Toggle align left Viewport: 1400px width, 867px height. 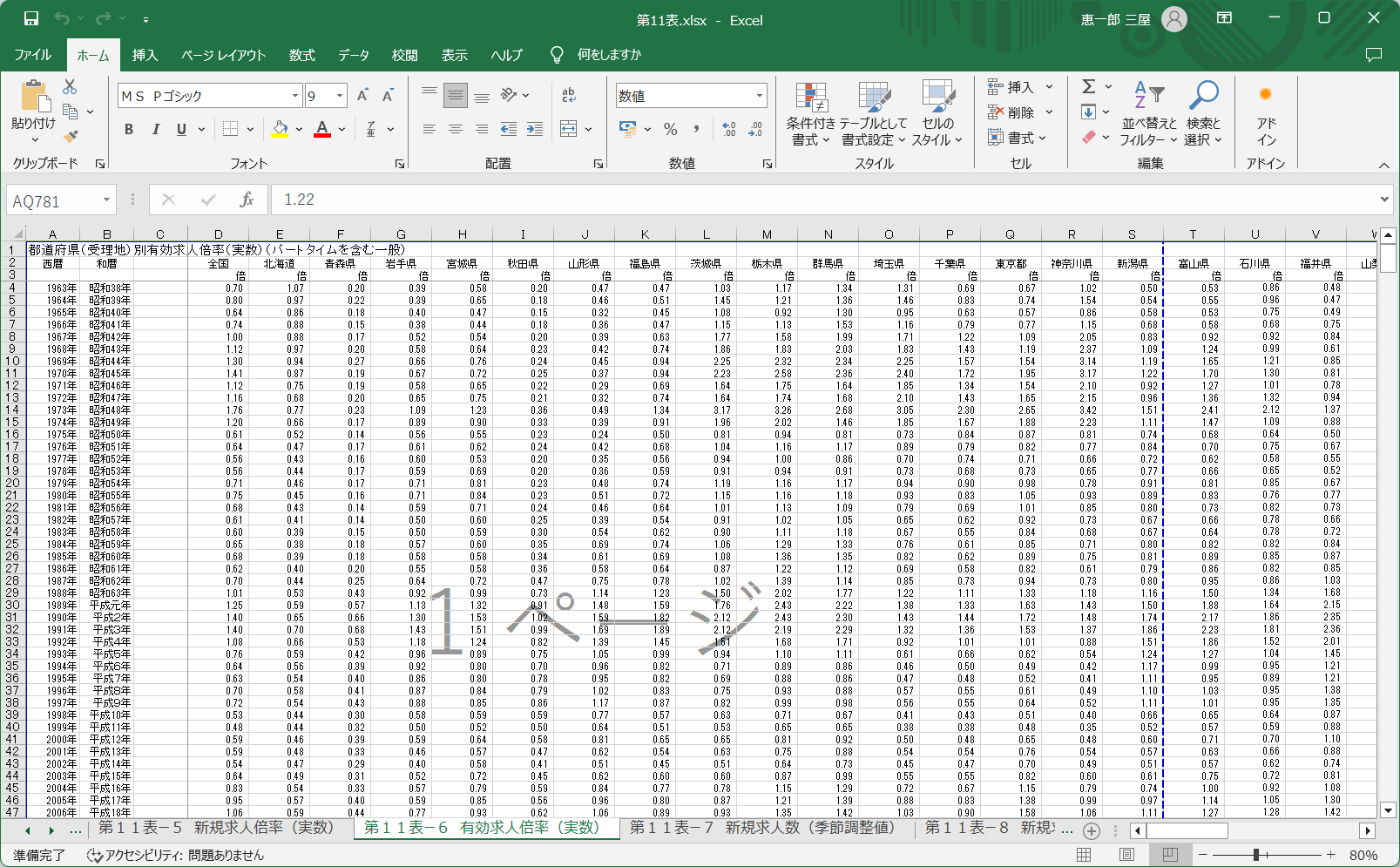coord(429,129)
